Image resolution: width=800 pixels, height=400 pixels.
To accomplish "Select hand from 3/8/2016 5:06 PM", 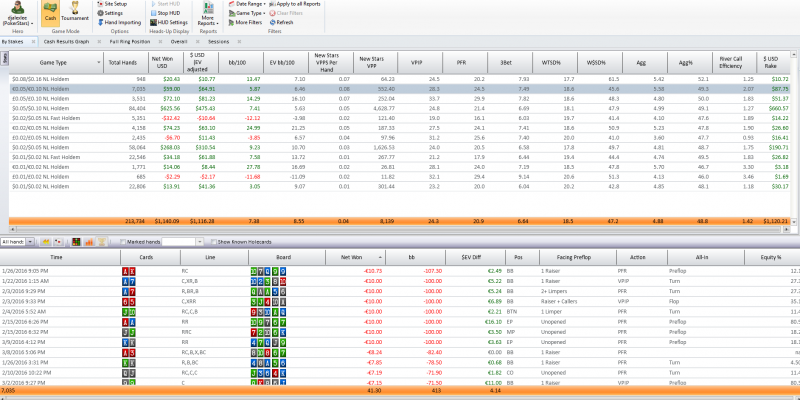I will (x=400, y=352).
